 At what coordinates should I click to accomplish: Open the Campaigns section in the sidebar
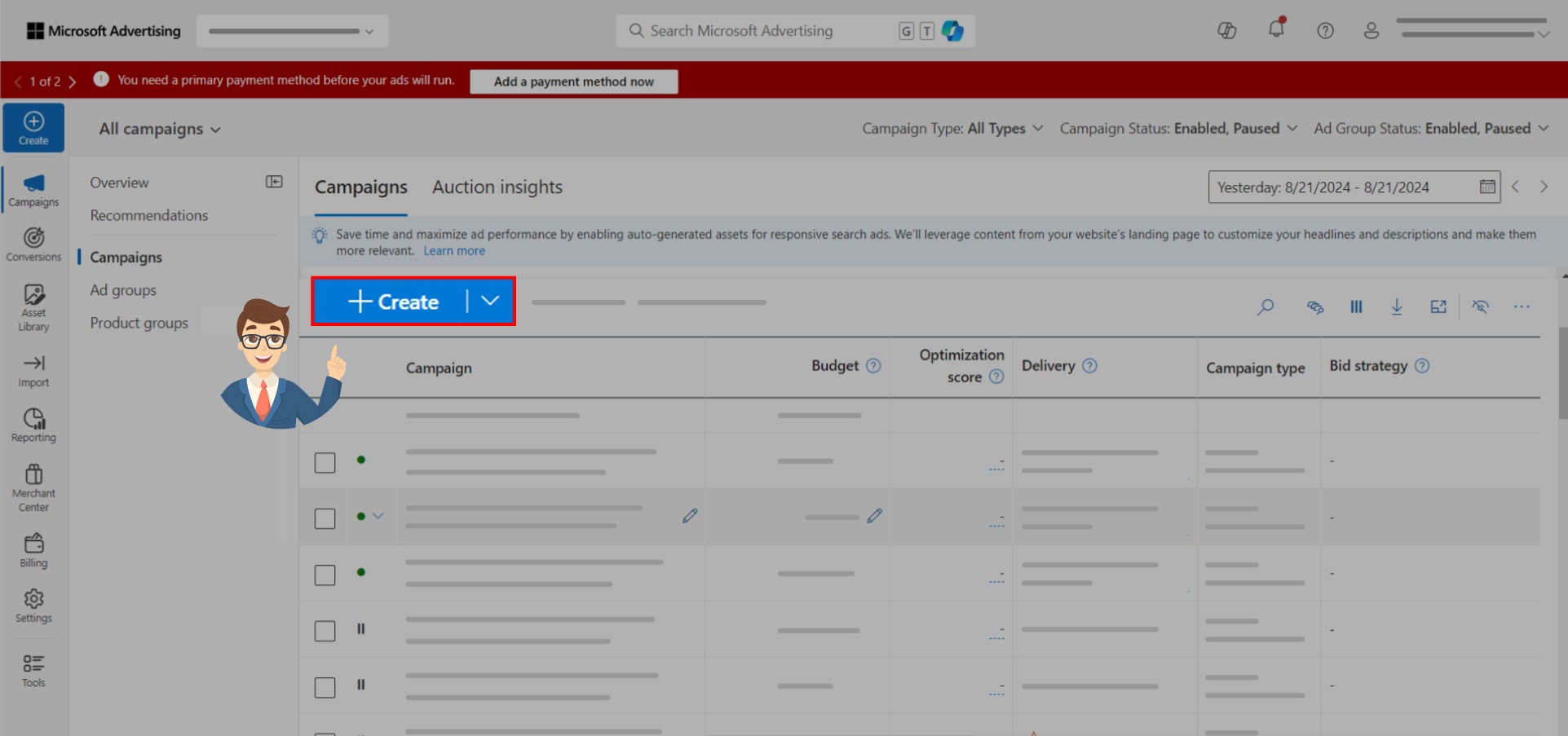[x=33, y=191]
